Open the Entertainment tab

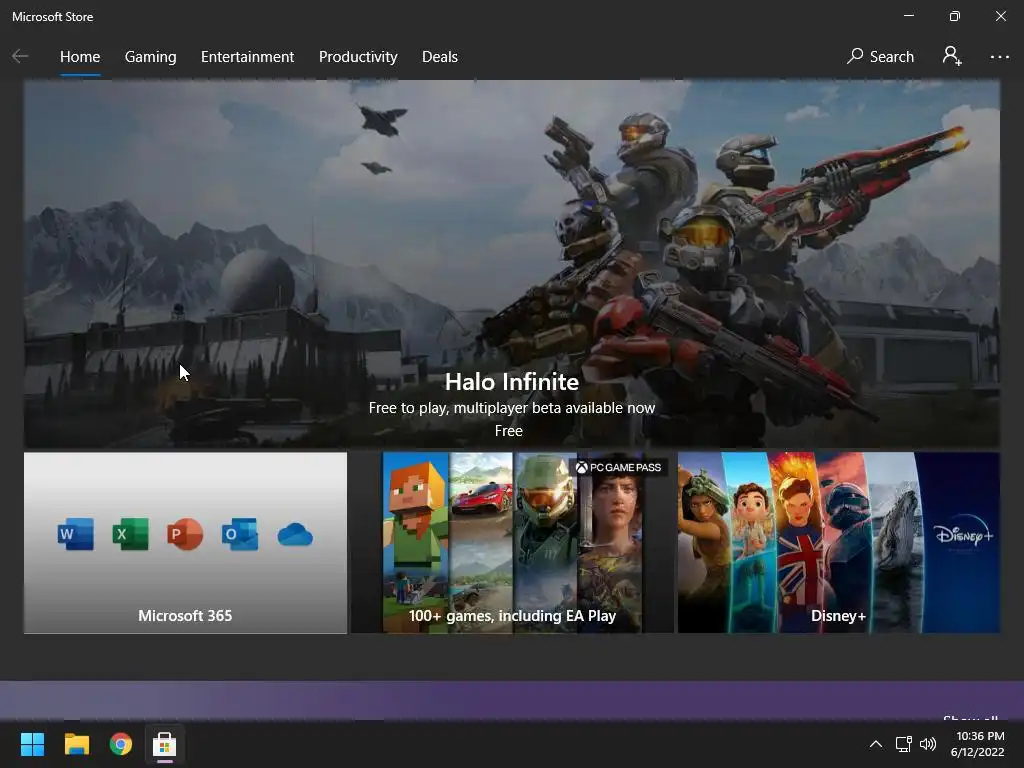point(248,57)
